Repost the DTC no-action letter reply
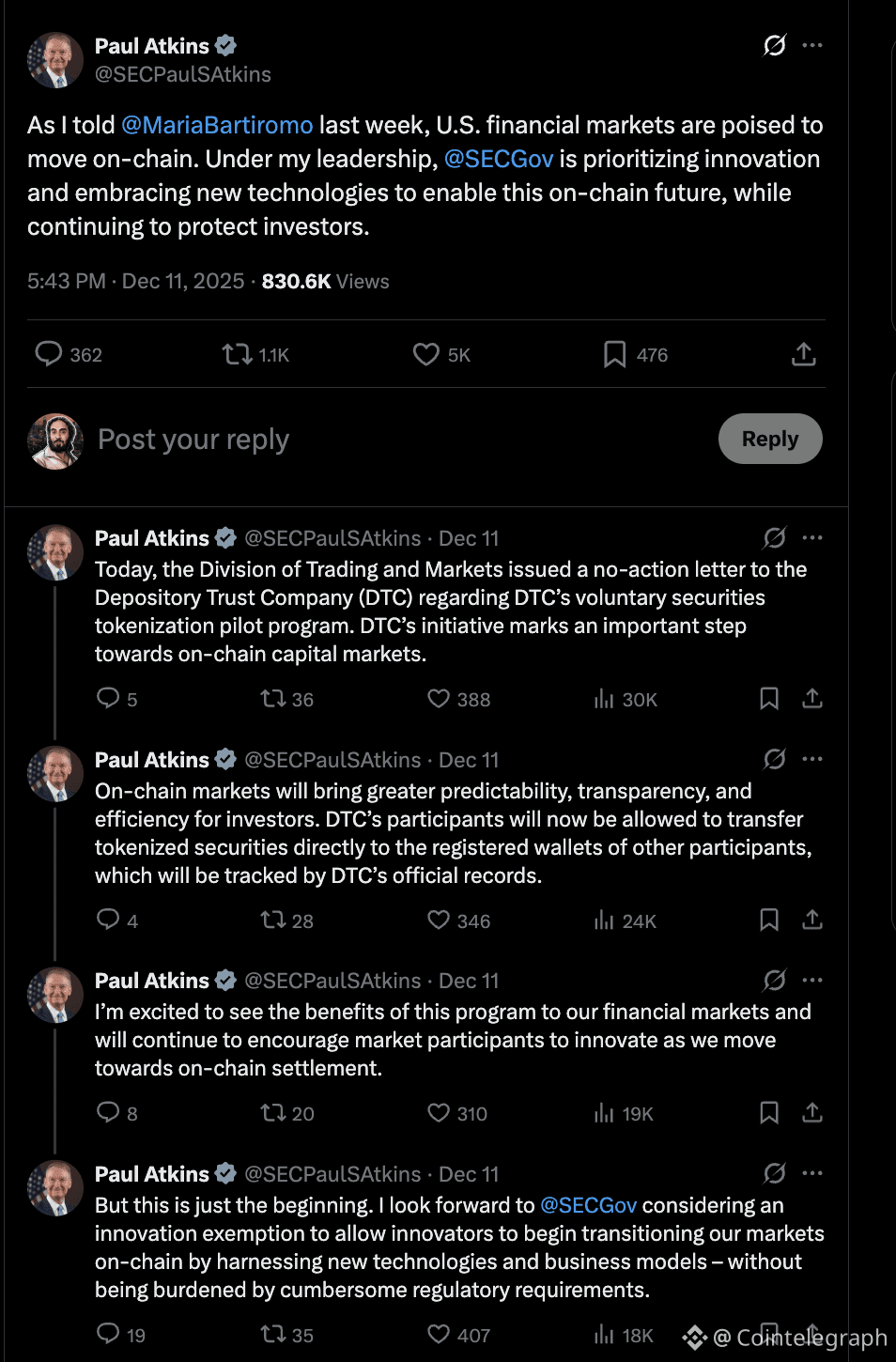Screen dimensions: 896x1362 coord(272,699)
